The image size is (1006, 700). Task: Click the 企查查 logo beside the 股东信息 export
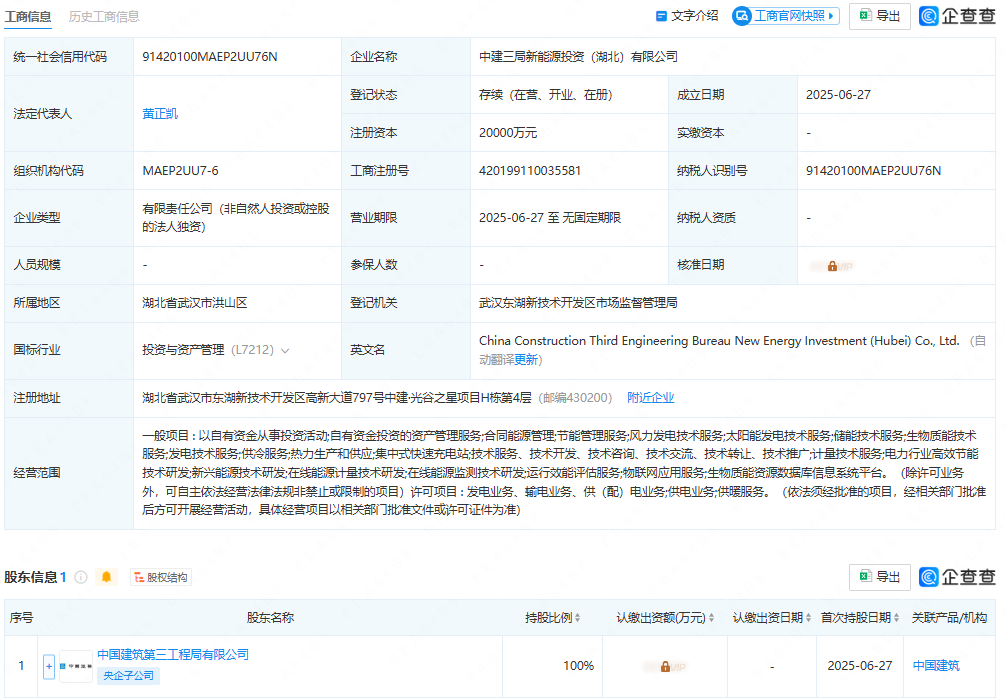click(x=957, y=577)
